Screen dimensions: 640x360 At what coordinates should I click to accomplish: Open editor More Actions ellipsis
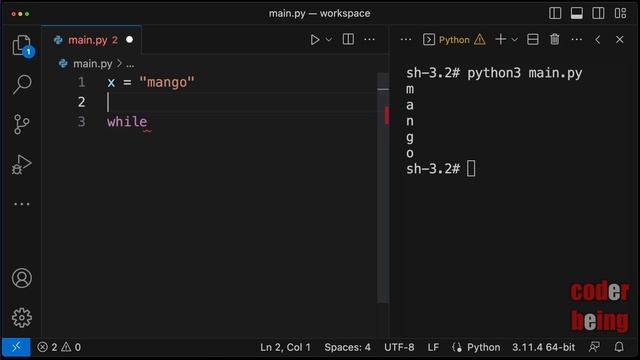pos(369,40)
